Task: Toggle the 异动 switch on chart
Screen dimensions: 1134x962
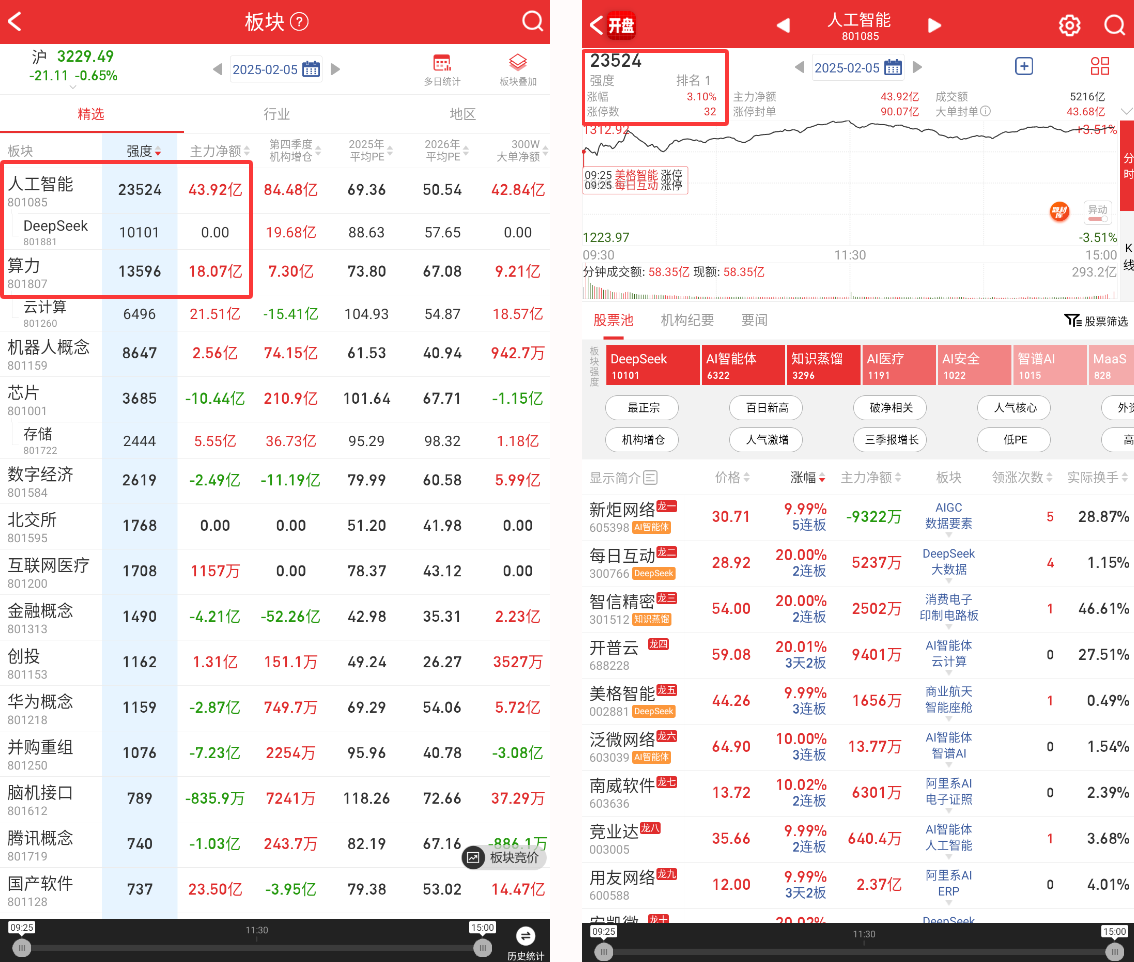Action: [x=1098, y=214]
